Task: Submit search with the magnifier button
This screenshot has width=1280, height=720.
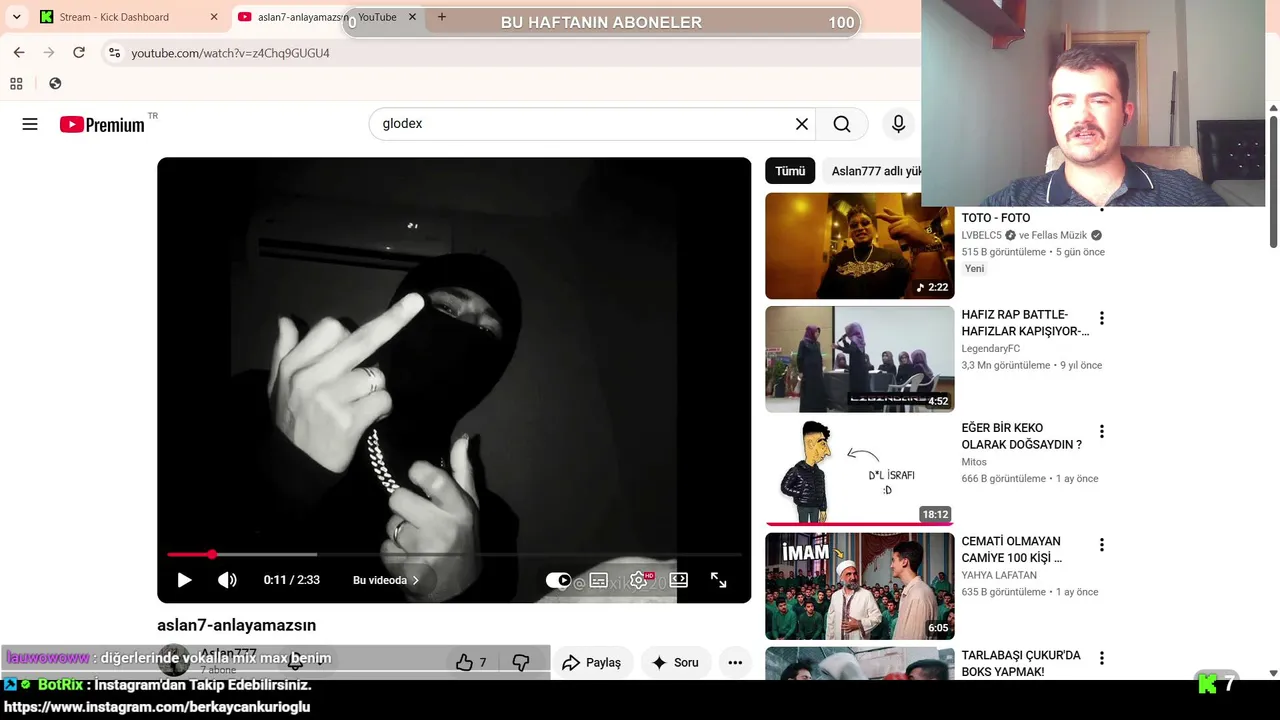Action: click(842, 124)
